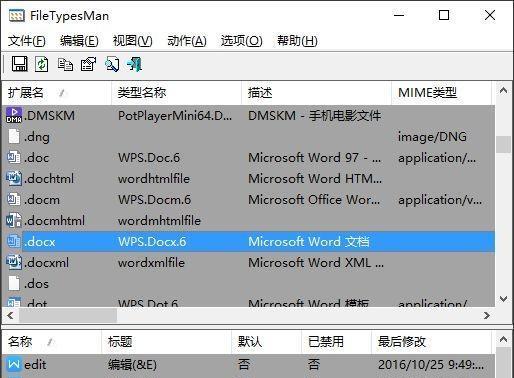Click the horizontal scroll left arrow
514x378 pixels.
11,315
